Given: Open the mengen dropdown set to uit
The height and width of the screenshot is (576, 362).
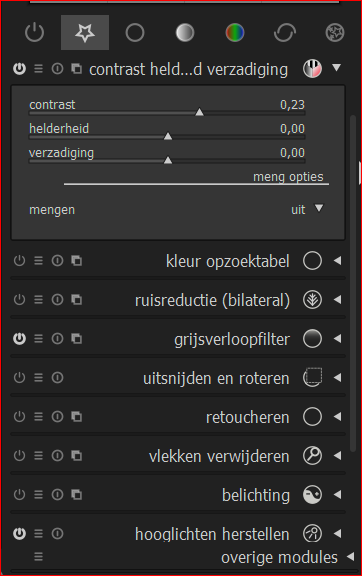Looking at the screenshot, I should click(x=307, y=209).
